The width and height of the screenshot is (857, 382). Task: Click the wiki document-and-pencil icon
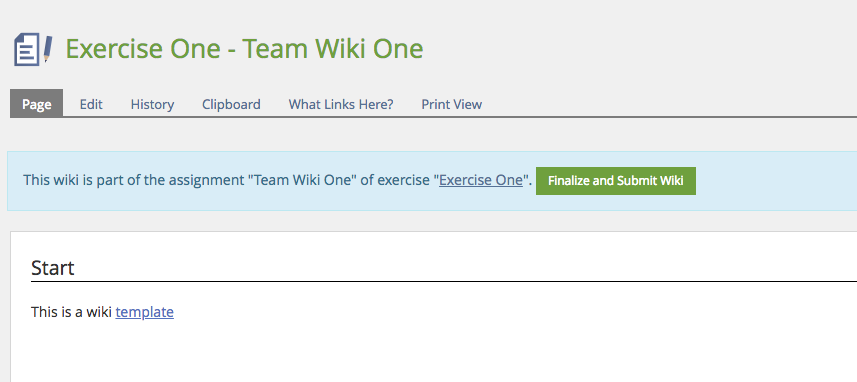[x=33, y=49]
